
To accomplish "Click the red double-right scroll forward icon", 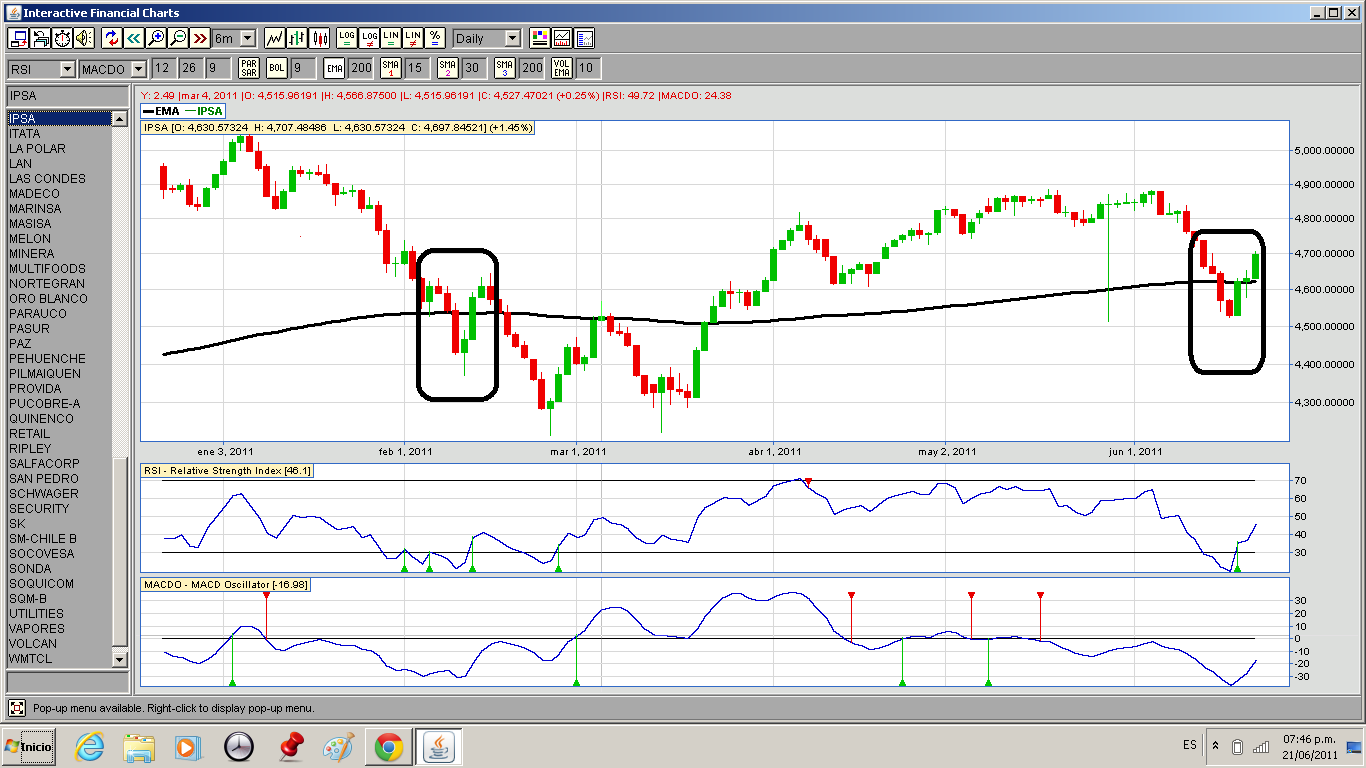I will tap(199, 38).
